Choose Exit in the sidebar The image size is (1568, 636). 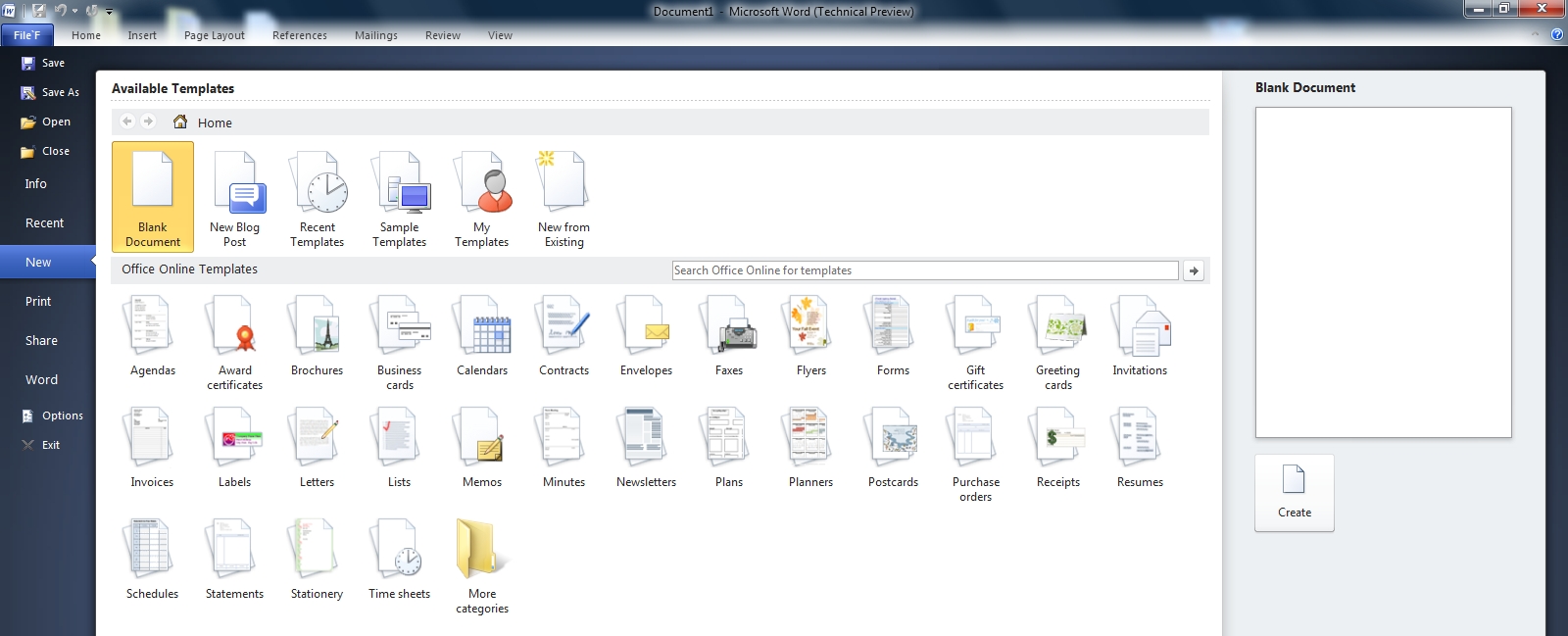tap(41, 445)
